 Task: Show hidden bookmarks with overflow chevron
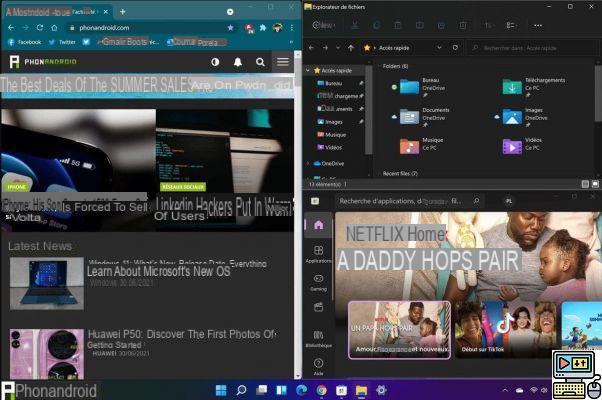pos(291,42)
